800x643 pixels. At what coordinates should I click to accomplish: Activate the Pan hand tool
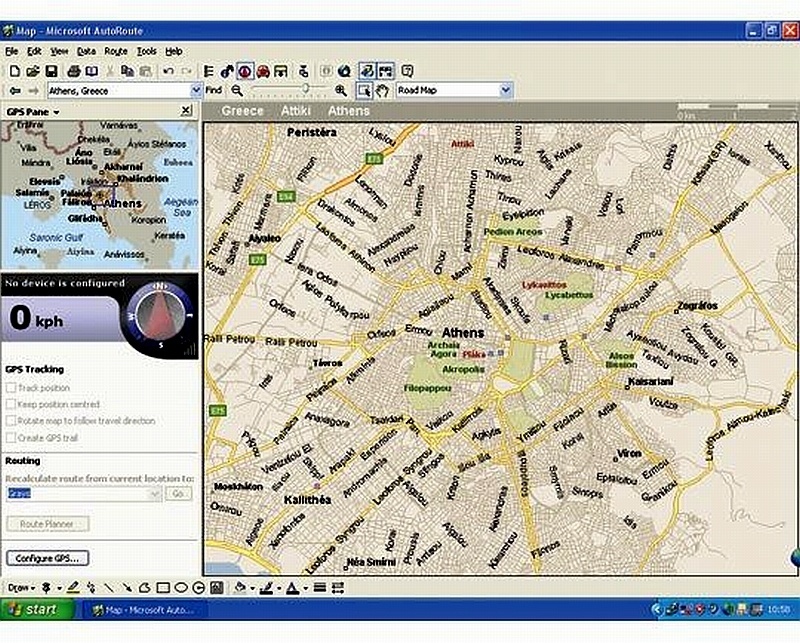[x=383, y=91]
